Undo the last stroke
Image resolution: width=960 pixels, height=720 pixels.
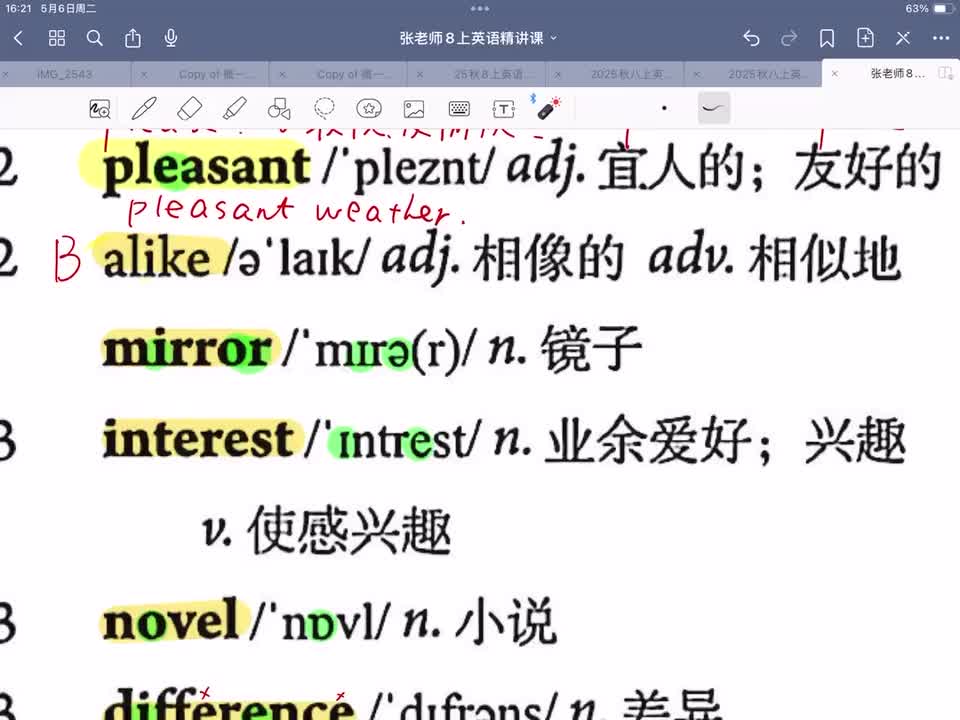point(751,39)
